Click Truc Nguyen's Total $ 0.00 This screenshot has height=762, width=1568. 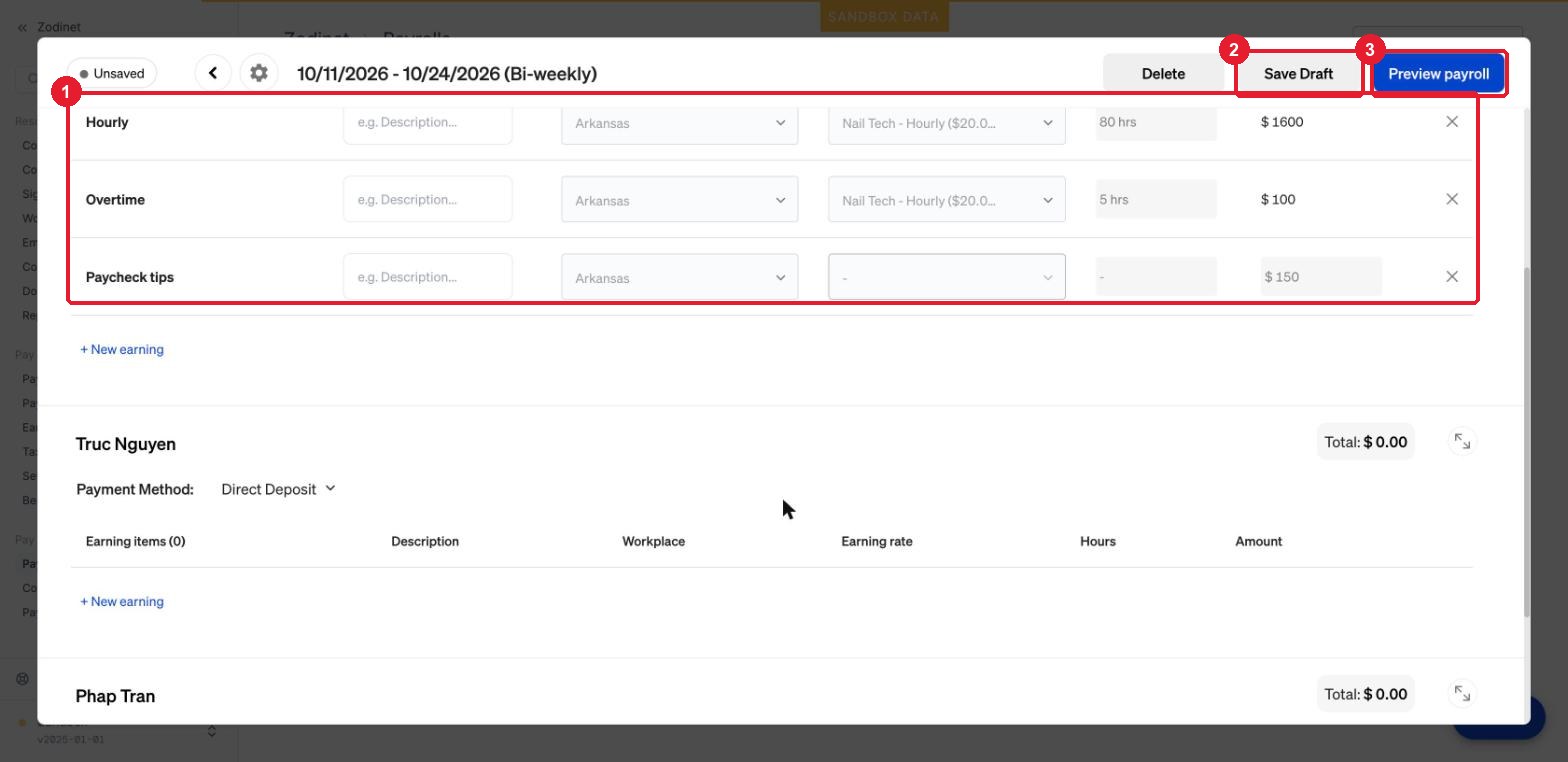click(x=1365, y=442)
